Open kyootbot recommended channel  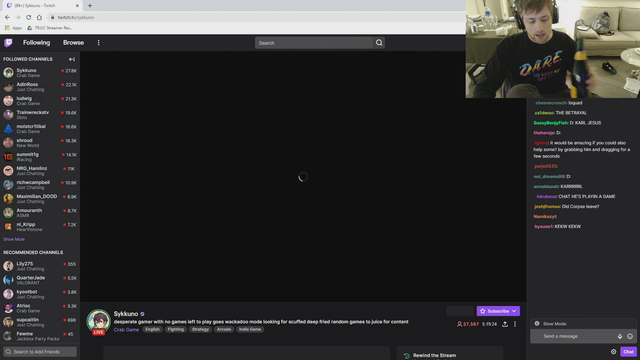tap(40, 294)
